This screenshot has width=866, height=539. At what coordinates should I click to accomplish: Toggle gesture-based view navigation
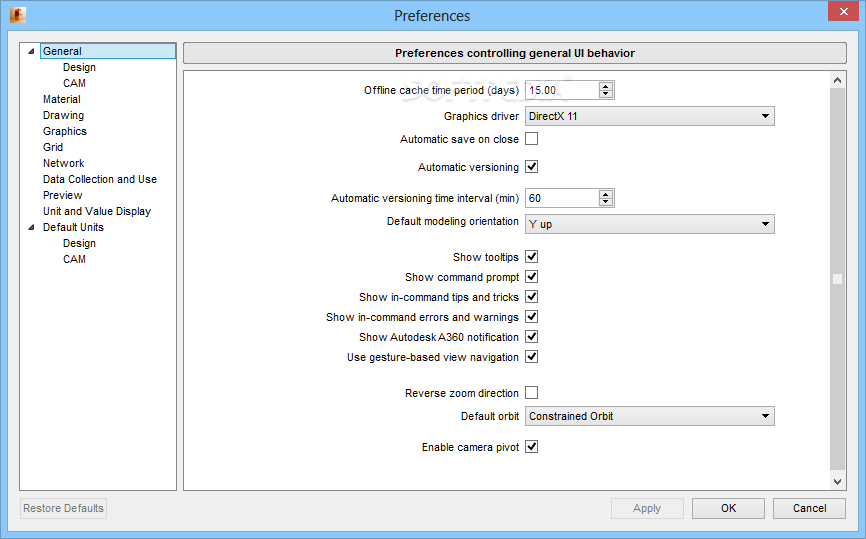tap(531, 357)
